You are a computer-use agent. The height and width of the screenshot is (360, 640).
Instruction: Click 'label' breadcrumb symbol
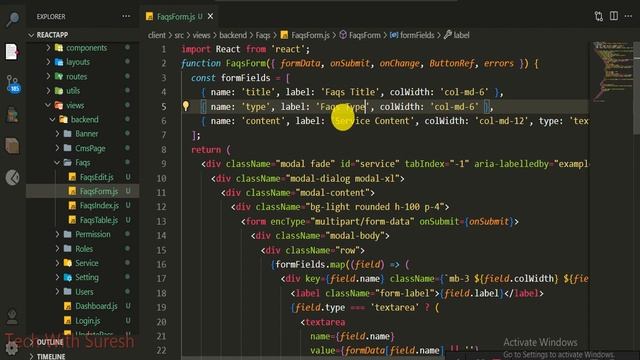coord(461,35)
